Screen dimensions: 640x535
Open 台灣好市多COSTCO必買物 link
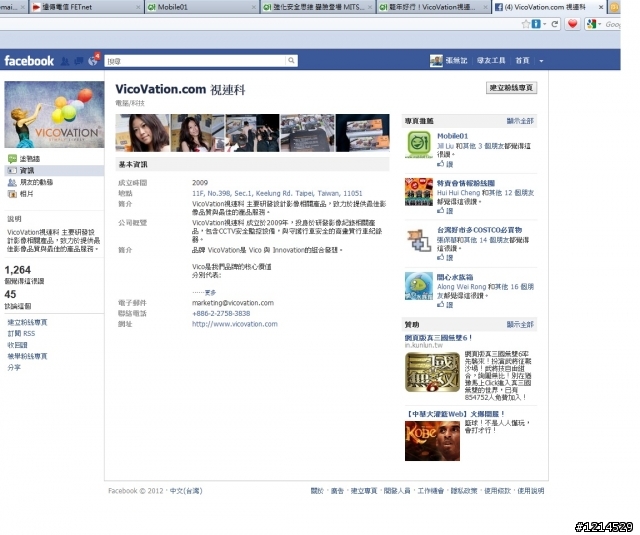click(479, 230)
